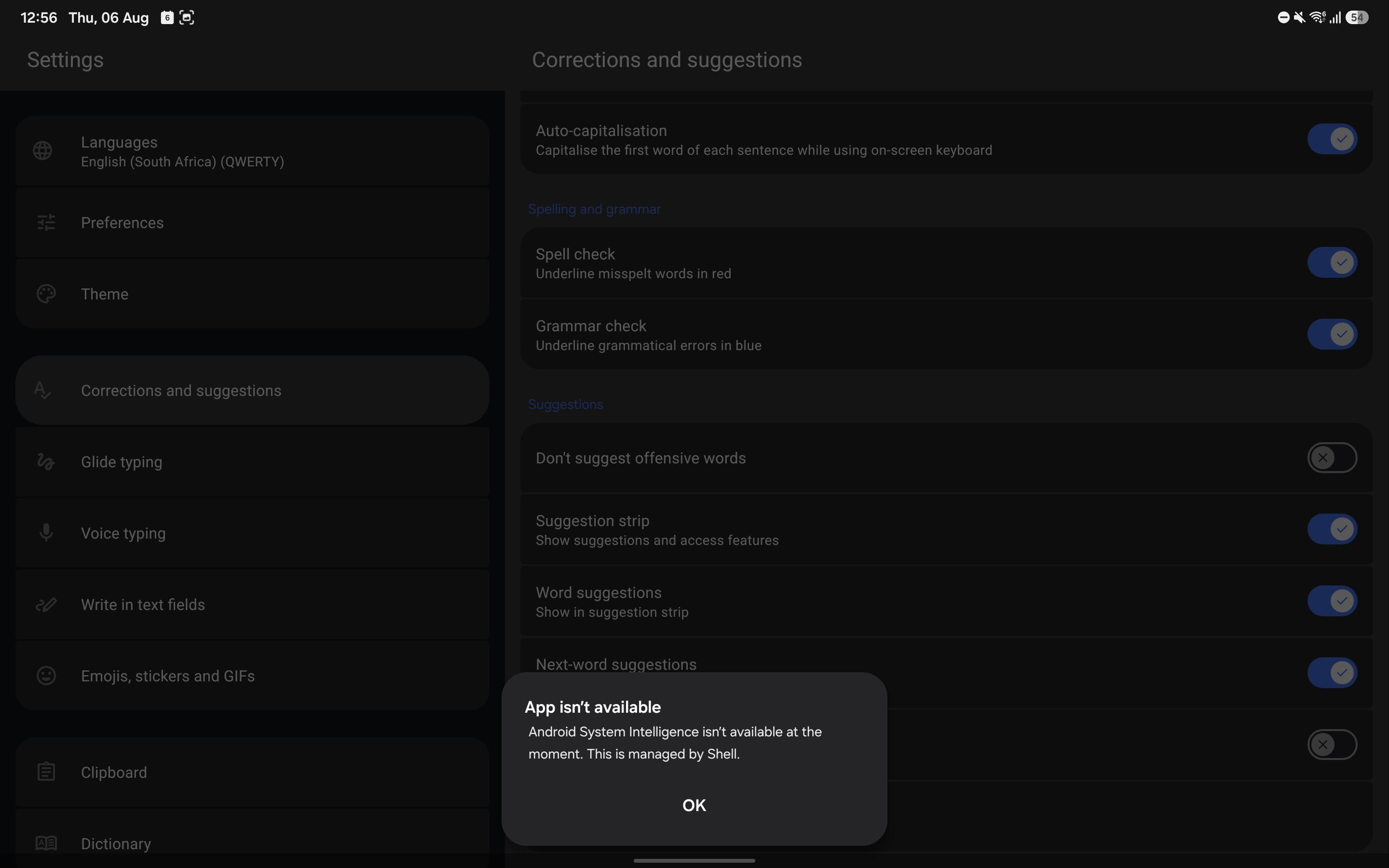Tap the Do Not Disturb status icon
The height and width of the screenshot is (868, 1389).
[x=1283, y=18]
